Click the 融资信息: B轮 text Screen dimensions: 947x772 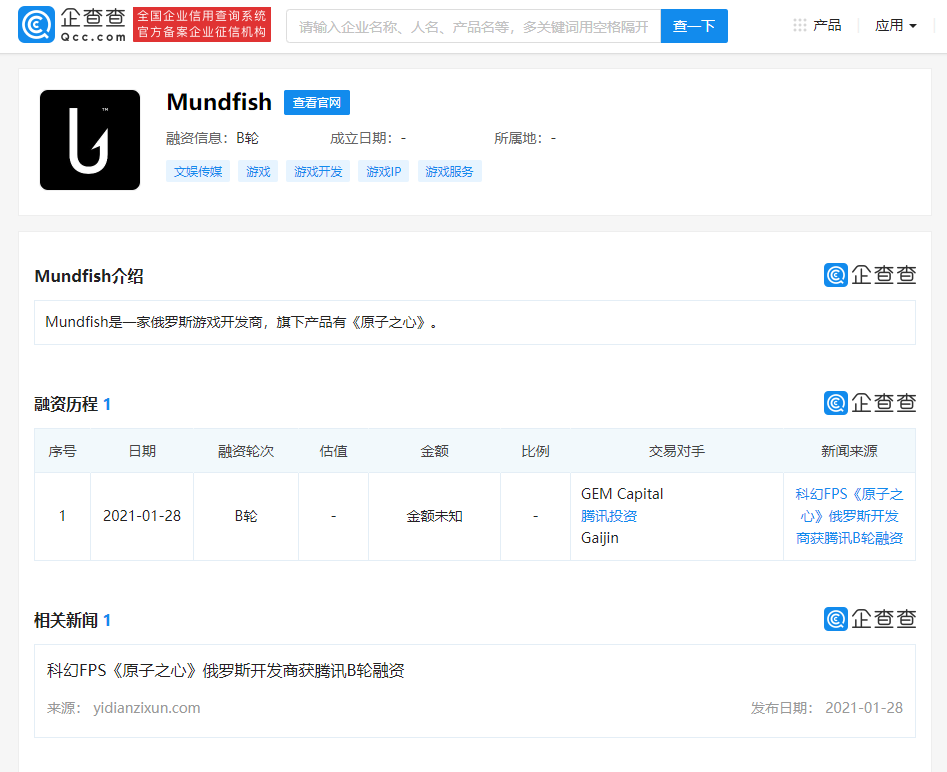click(x=213, y=138)
